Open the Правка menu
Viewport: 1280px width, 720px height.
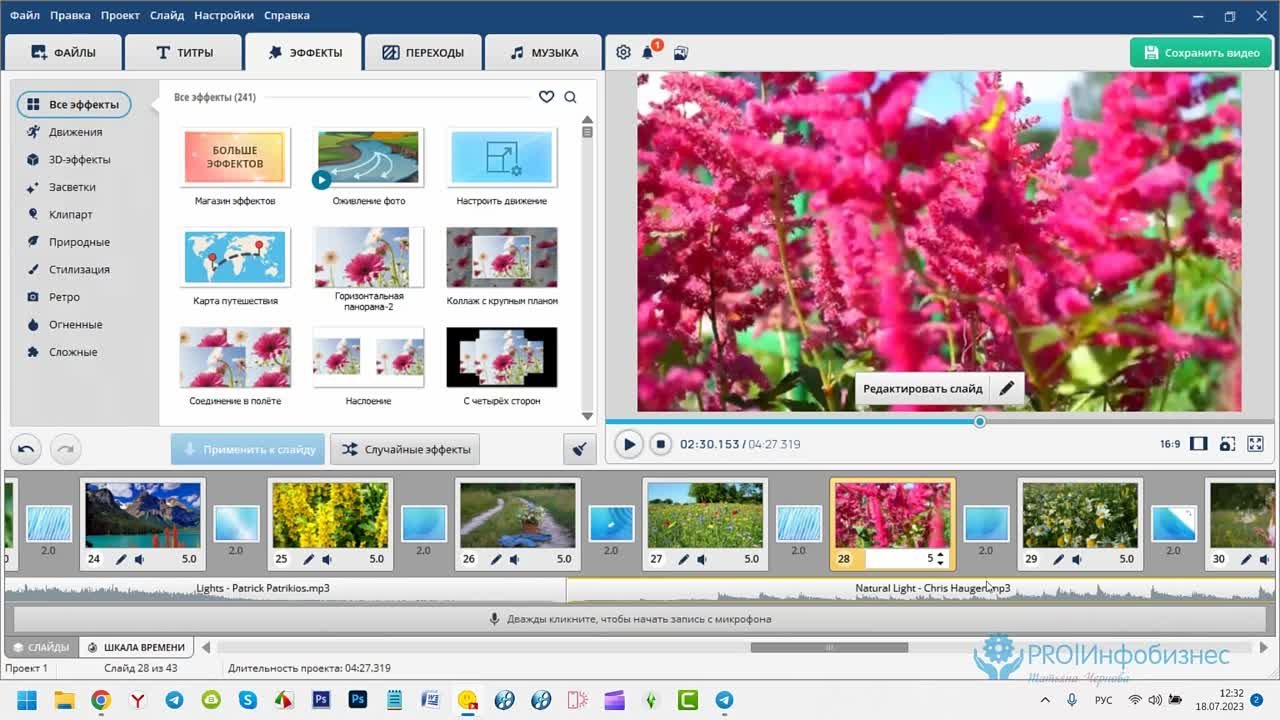70,16
